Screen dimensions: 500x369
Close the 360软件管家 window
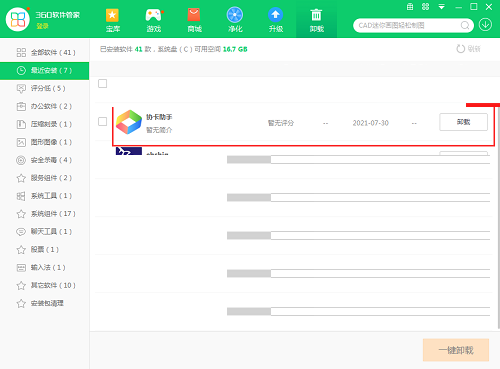[489, 7]
